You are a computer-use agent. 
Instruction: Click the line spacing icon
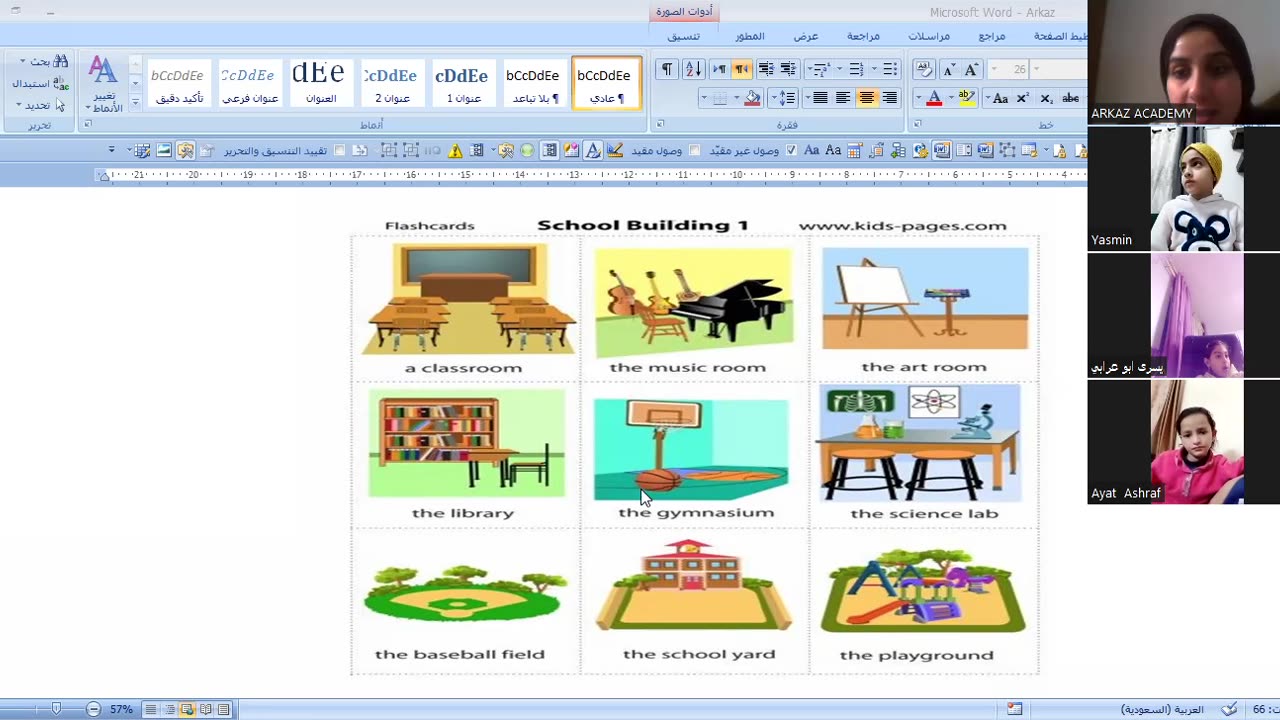788,98
